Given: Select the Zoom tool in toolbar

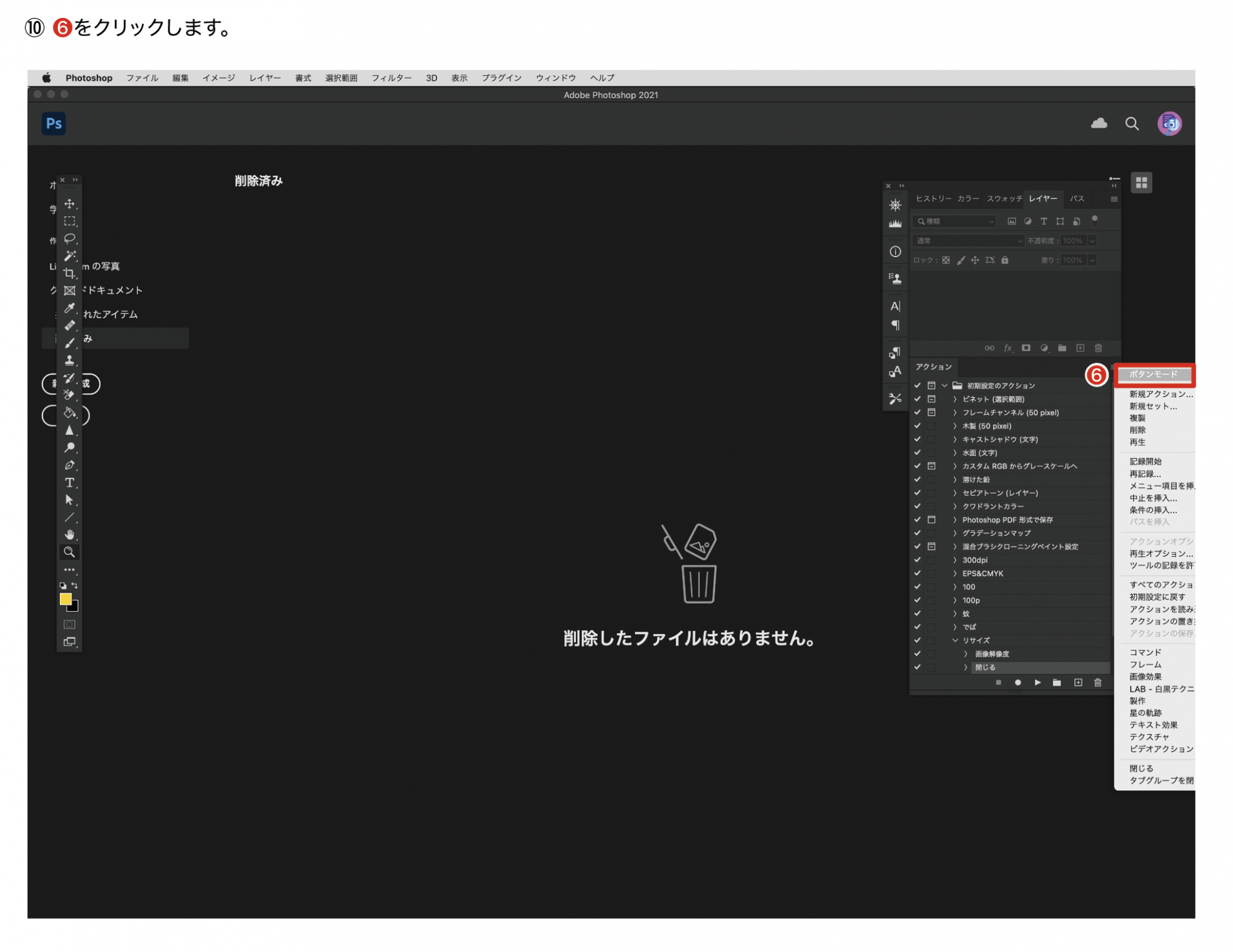Looking at the screenshot, I should coord(70,552).
